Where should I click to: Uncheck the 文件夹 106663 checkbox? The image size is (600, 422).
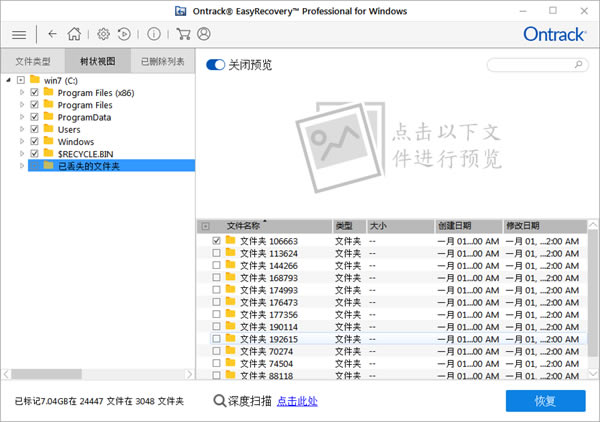pyautogui.click(x=217, y=241)
